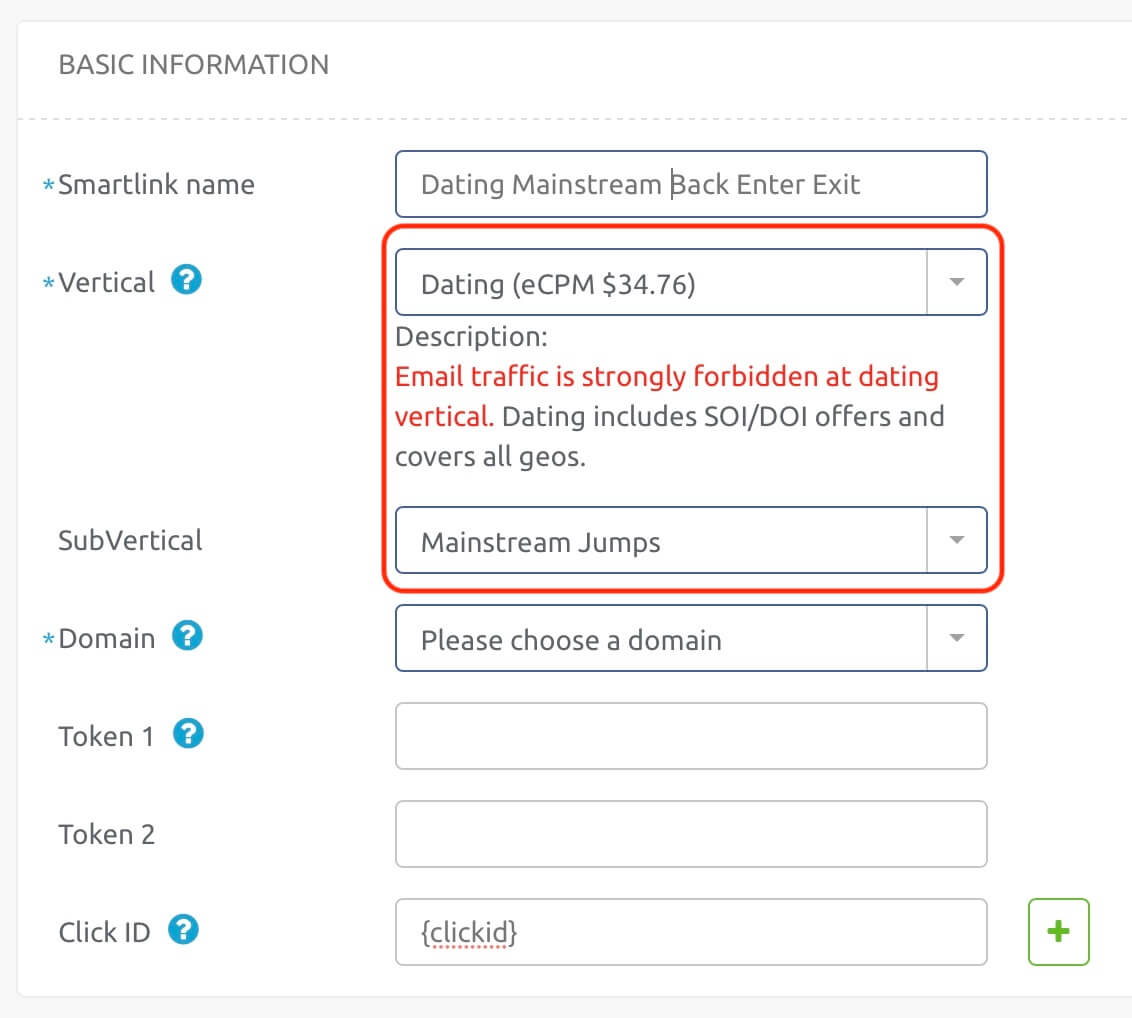Click the Domain help question mark icon
This screenshot has width=1132, height=1018.
(x=187, y=636)
